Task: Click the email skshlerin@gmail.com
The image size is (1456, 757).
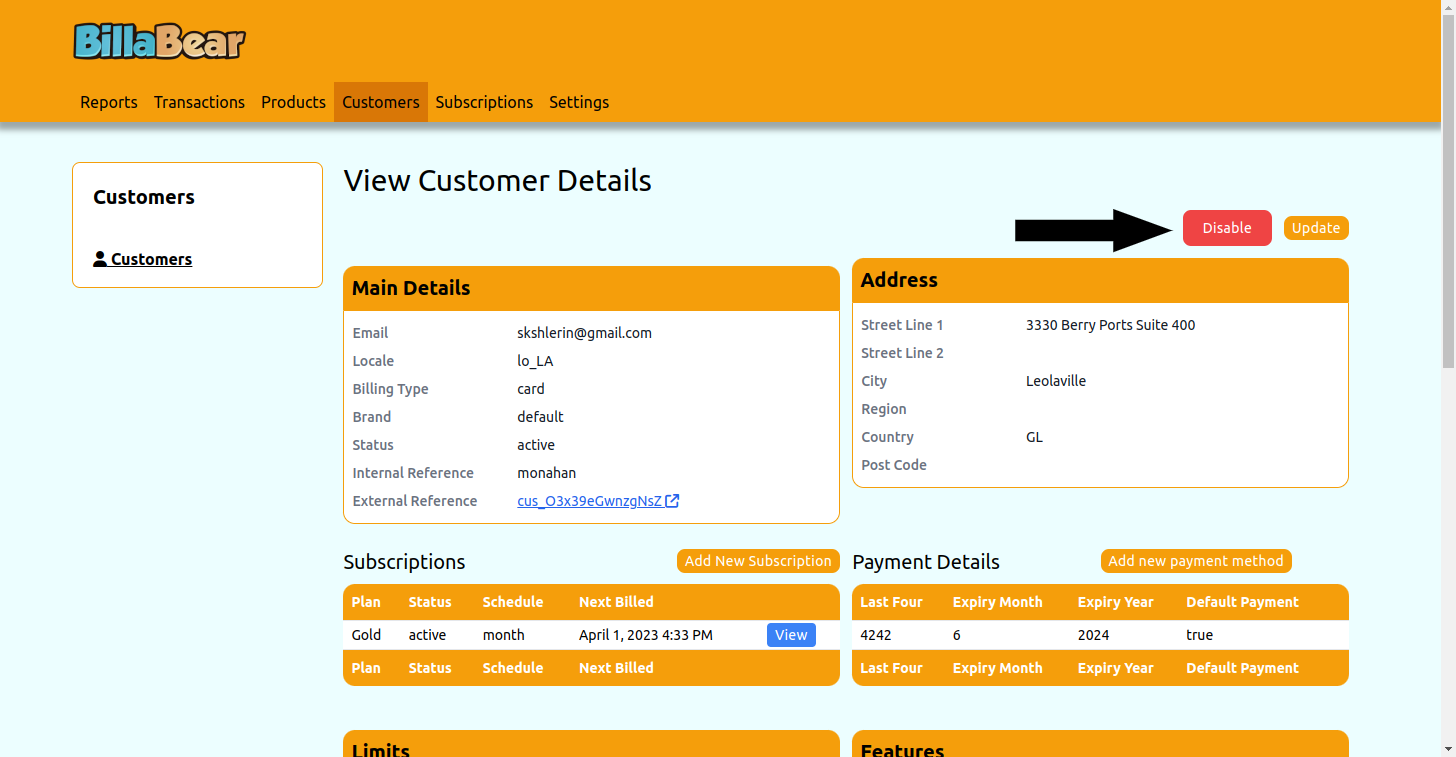Action: click(x=584, y=333)
